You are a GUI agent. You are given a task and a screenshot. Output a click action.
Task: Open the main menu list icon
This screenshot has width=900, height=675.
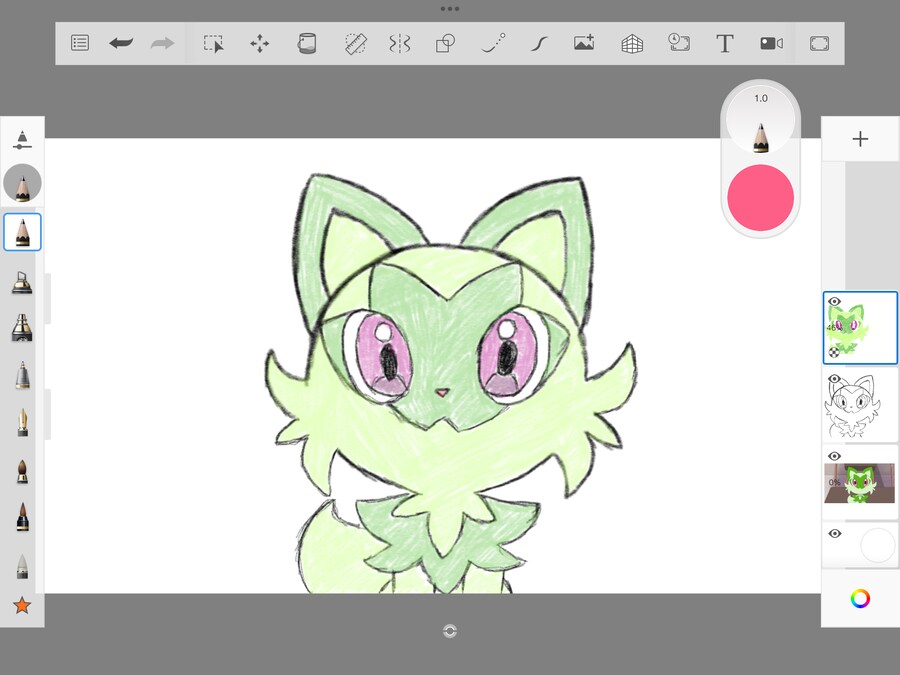(x=80, y=43)
